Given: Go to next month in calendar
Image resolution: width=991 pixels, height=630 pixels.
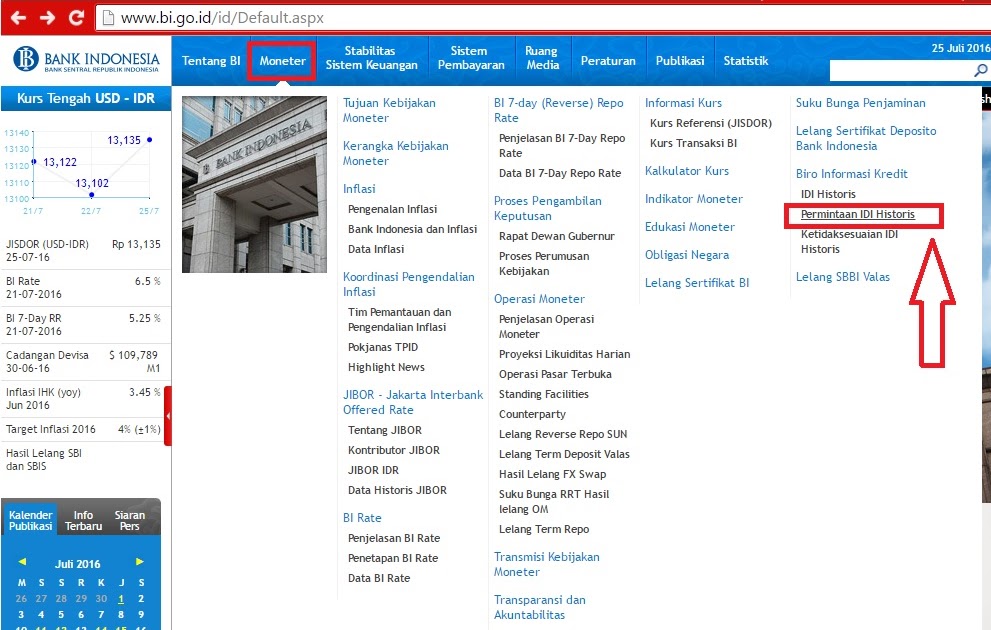Looking at the screenshot, I should [140, 562].
